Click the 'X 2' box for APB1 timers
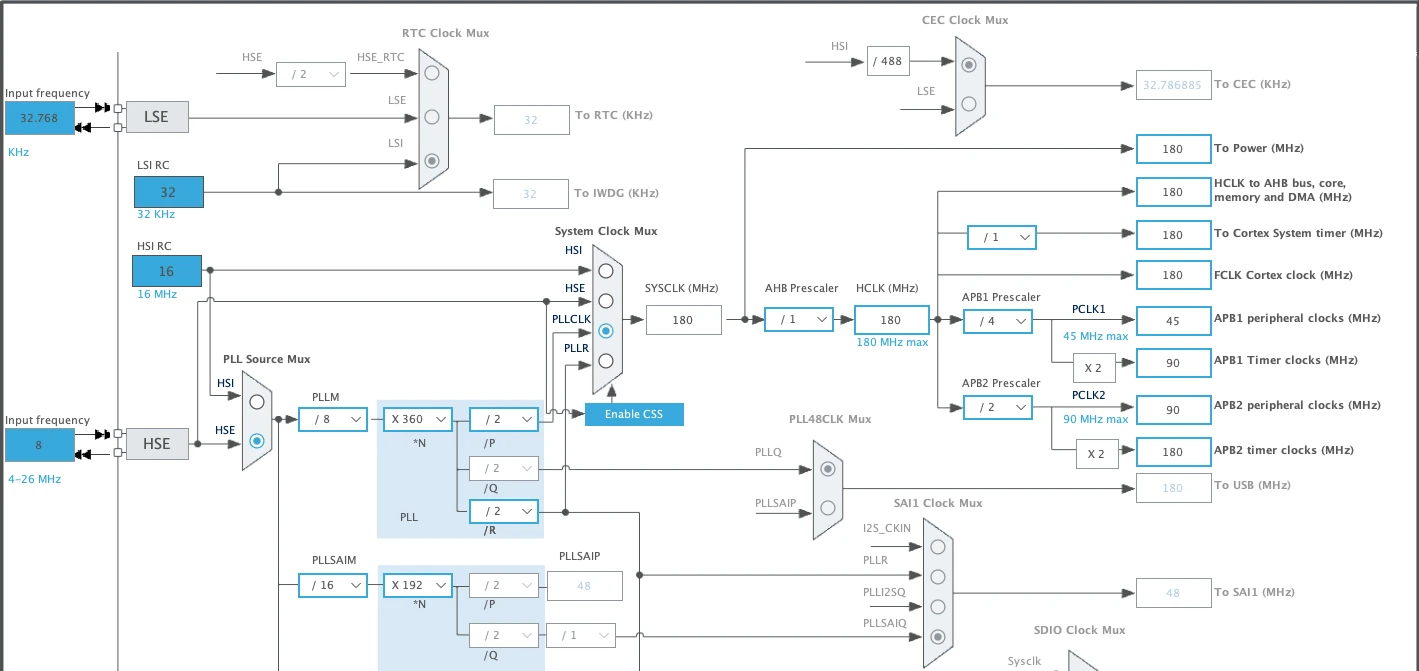The height and width of the screenshot is (671, 1419). (1094, 367)
